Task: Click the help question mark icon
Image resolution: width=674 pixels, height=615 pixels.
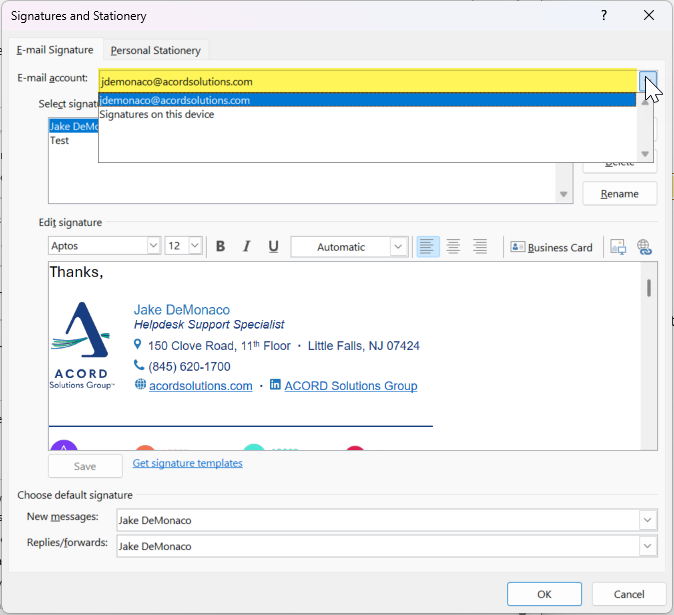Action: tap(604, 16)
